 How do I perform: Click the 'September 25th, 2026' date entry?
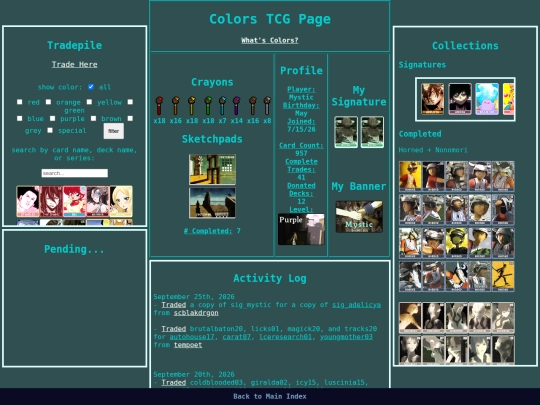(x=194, y=297)
